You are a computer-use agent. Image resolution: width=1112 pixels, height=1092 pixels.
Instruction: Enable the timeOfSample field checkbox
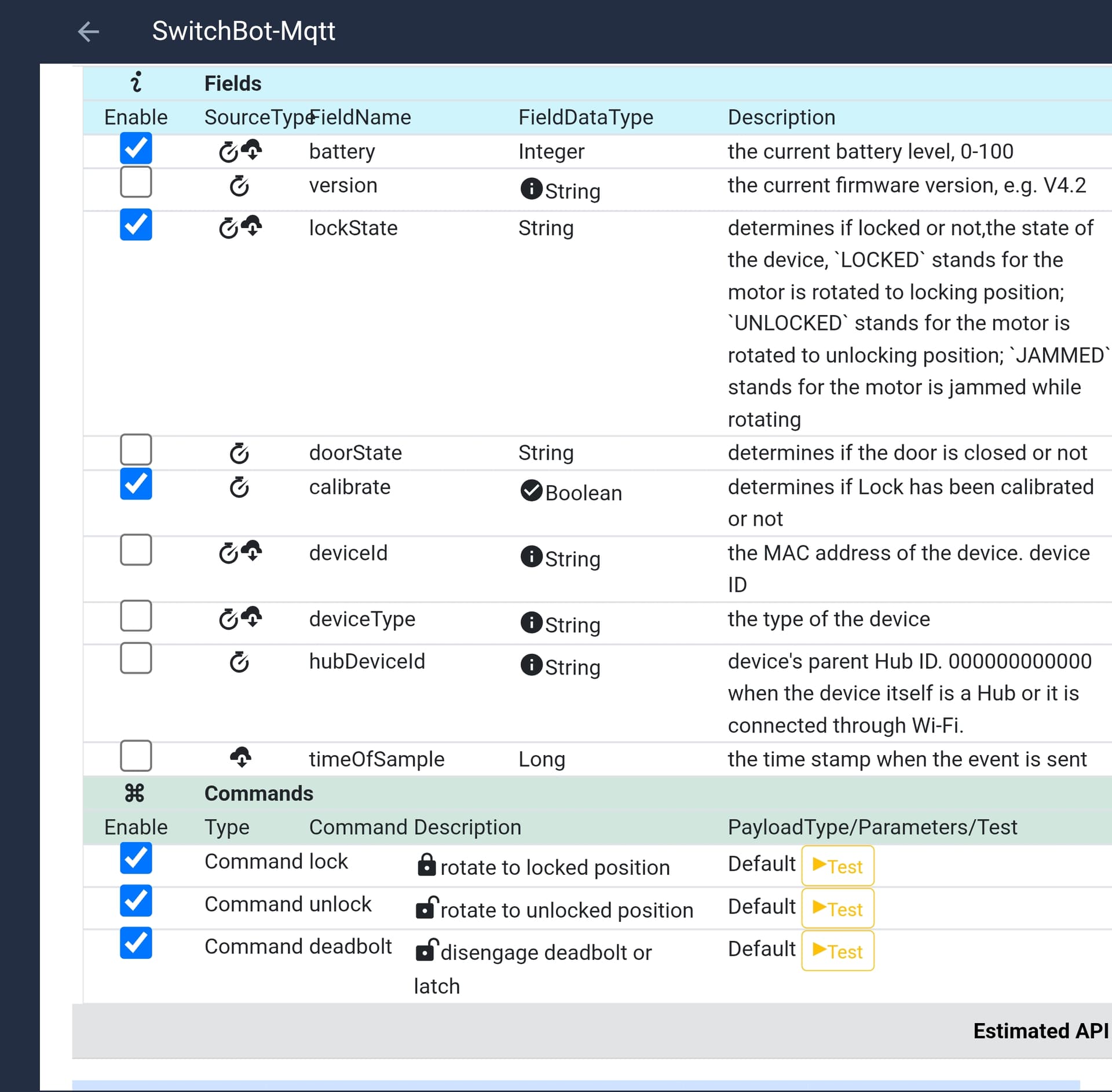tap(136, 756)
